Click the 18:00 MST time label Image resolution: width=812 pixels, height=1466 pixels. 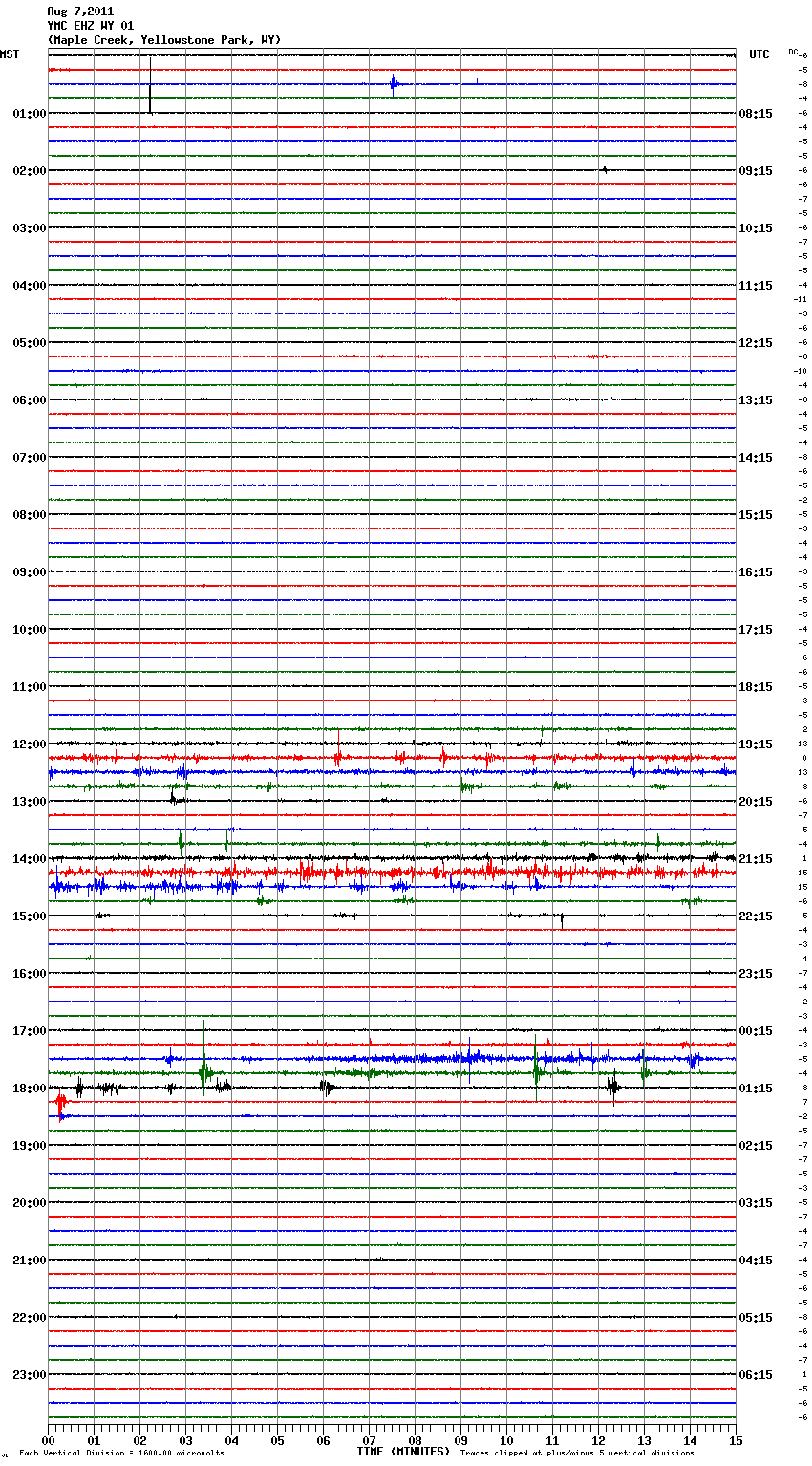click(x=30, y=1089)
